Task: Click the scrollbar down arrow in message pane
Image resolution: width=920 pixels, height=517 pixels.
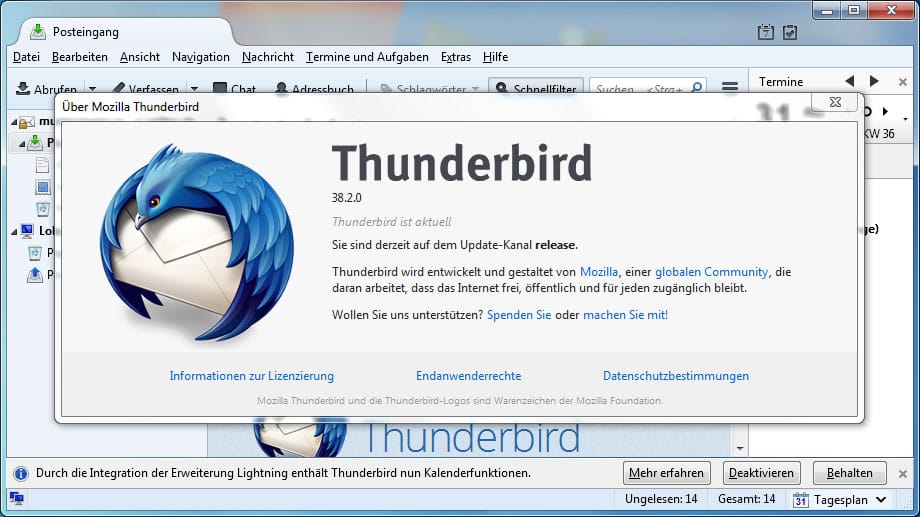Action: [740, 448]
